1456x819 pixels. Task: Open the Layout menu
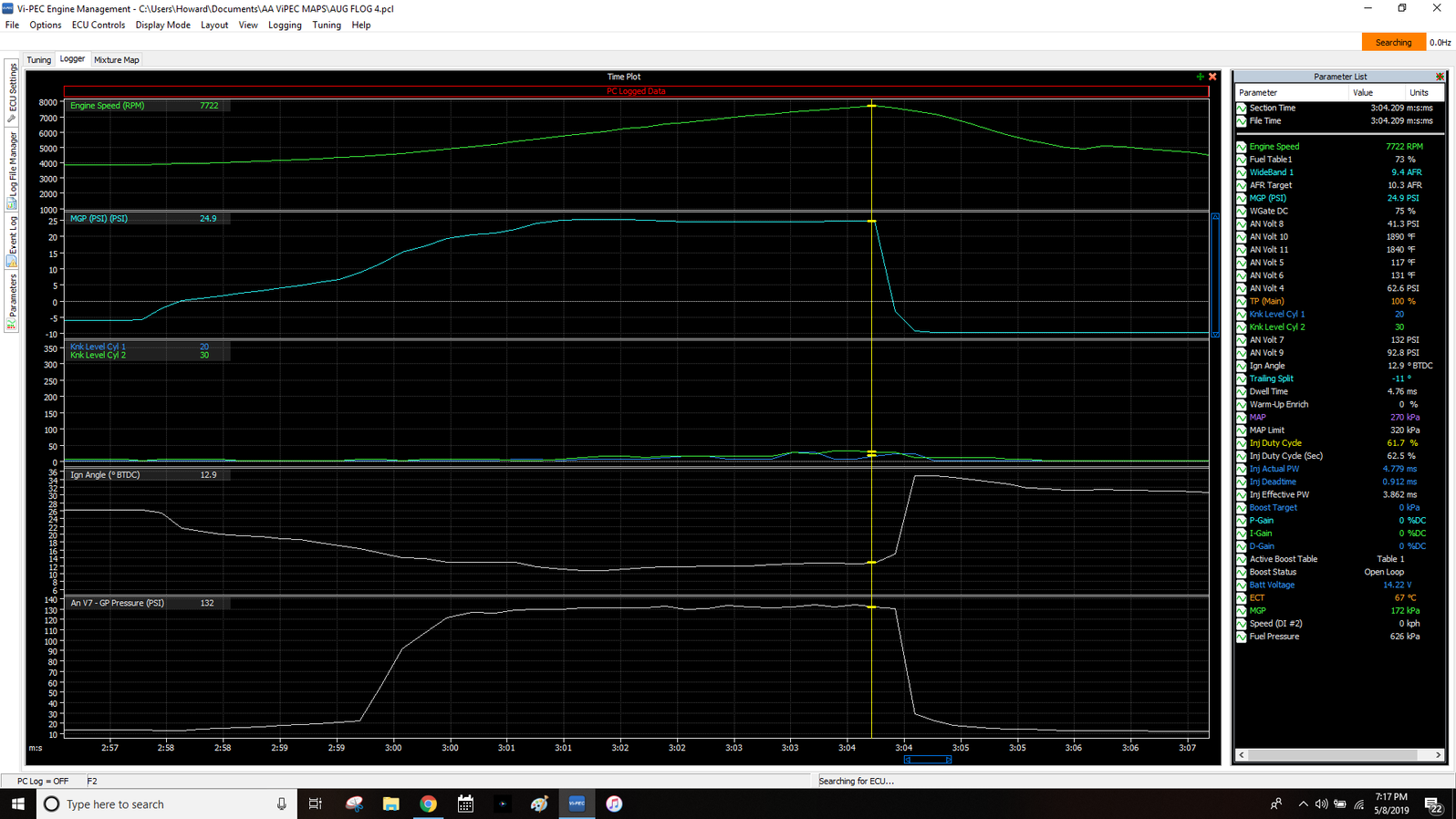click(x=214, y=26)
